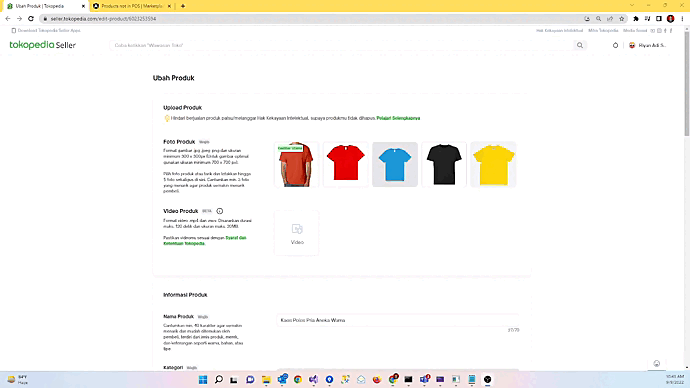Click the Nama Produk input field
The width and height of the screenshot is (690, 388).
[x=398, y=320]
